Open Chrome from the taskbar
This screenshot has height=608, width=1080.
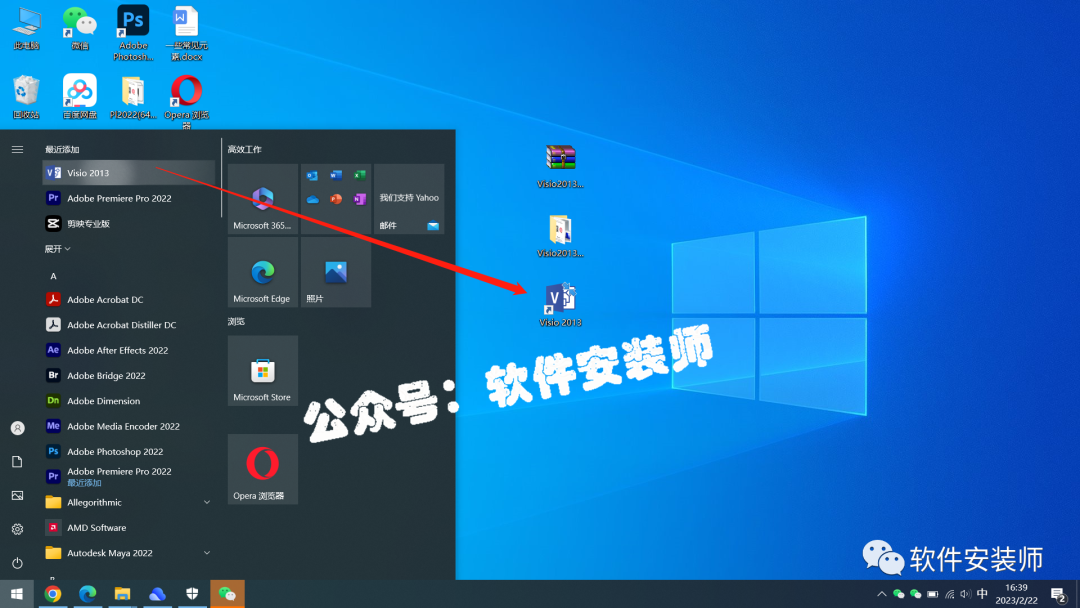52,594
